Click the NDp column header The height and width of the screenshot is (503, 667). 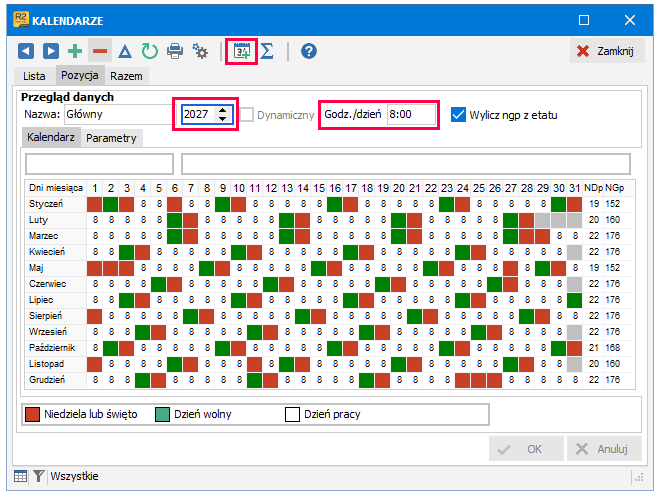(593, 188)
